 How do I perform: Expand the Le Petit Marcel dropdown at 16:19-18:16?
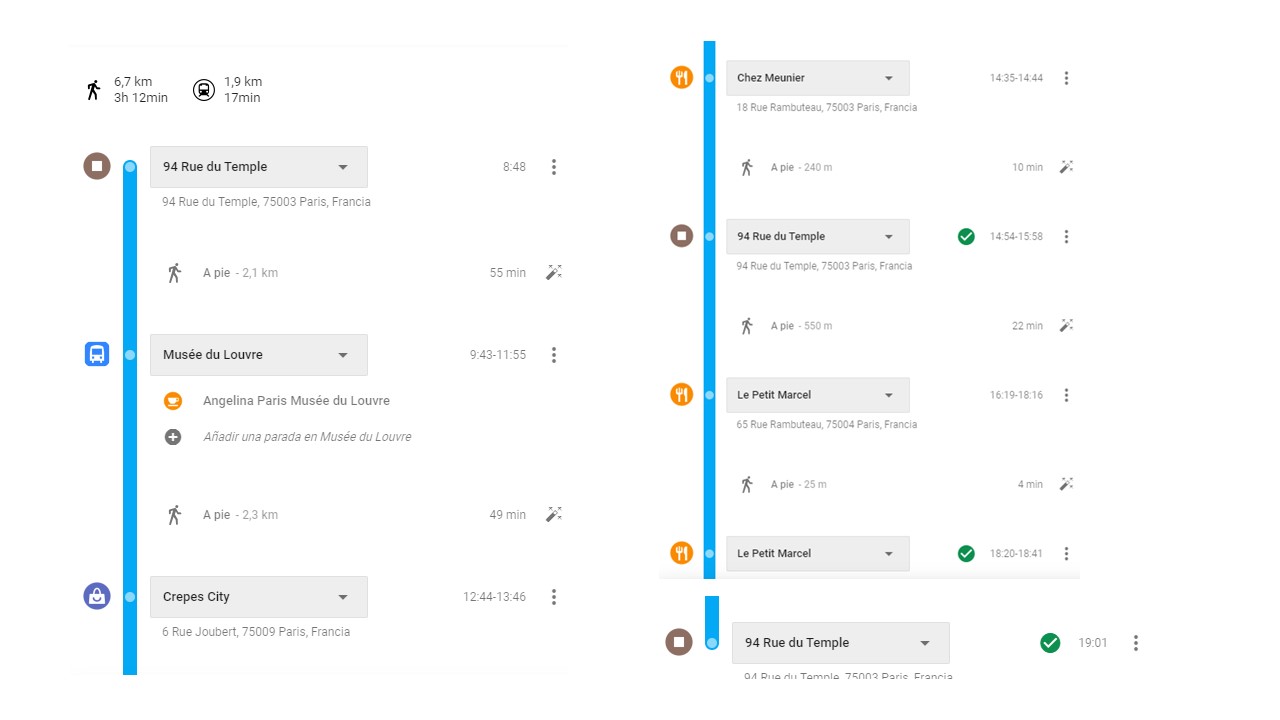point(818,395)
